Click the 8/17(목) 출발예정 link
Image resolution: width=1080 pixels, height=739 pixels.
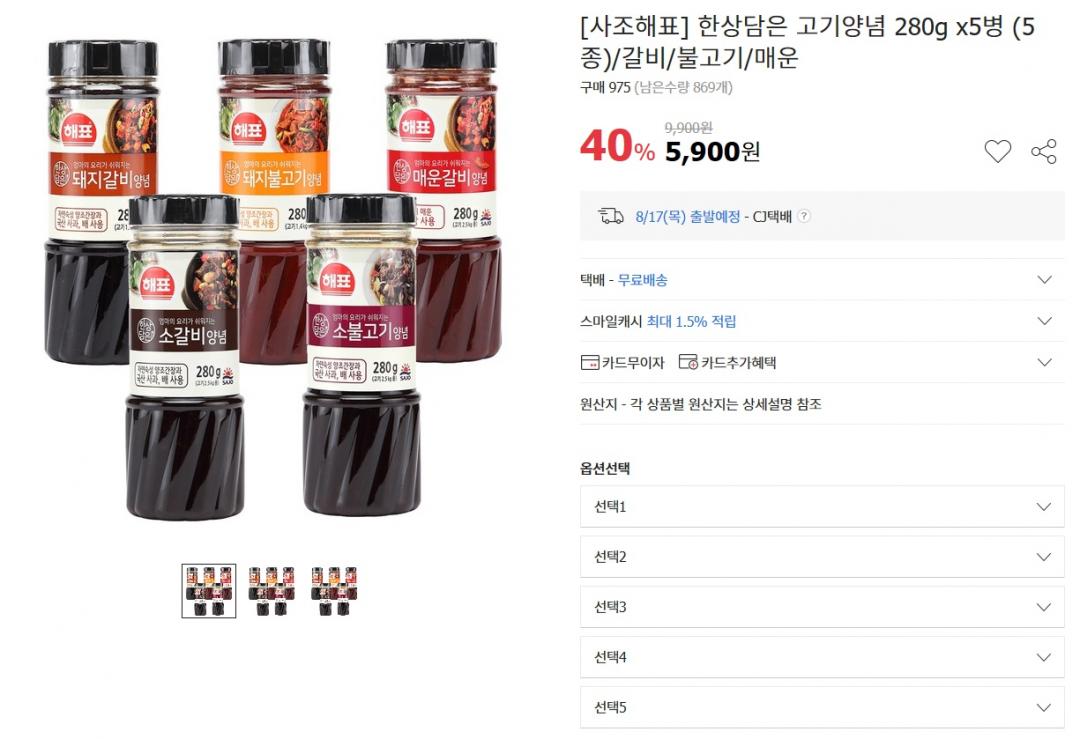pyautogui.click(x=687, y=216)
